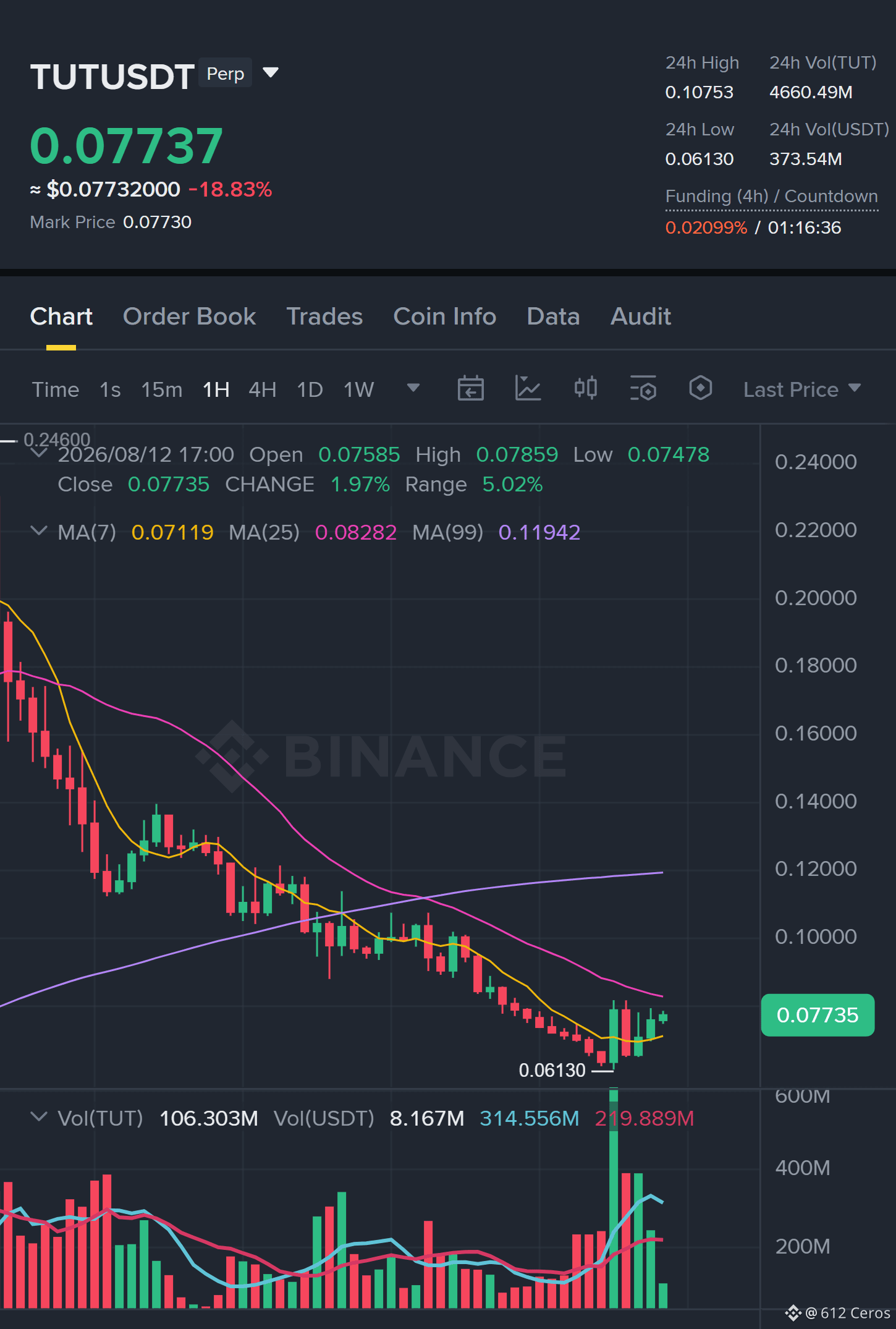Switch chart type with candlestick icon
This screenshot has width=896, height=1329.
click(585, 389)
